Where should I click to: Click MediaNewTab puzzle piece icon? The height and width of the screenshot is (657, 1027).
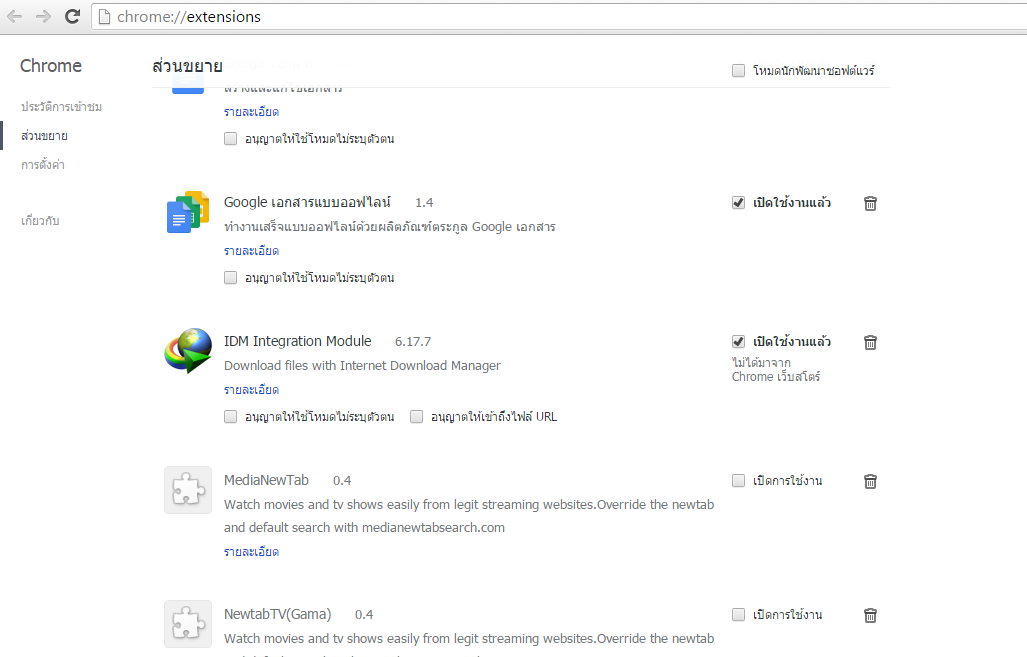coord(188,490)
